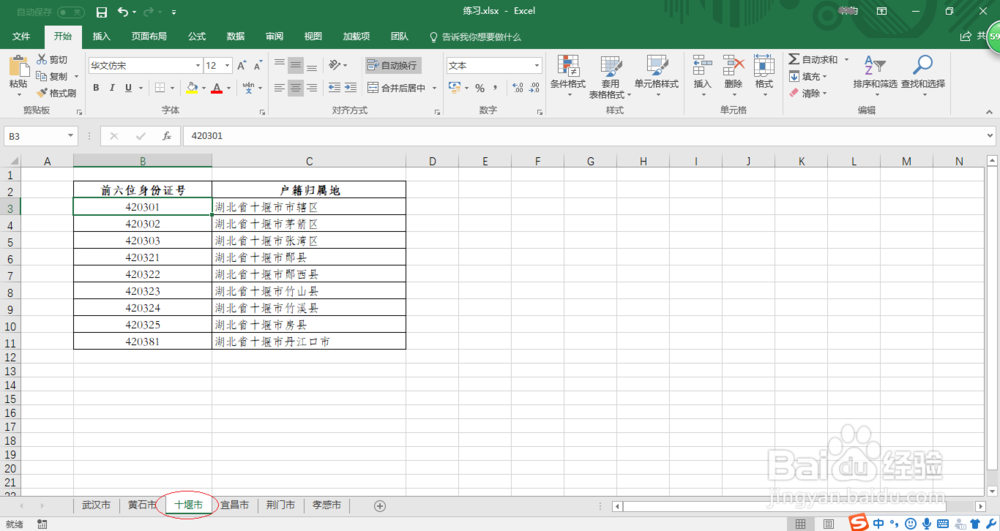Click the text orientation icon
Screen dimensions: 1000x531
pyautogui.click(x=335, y=65)
